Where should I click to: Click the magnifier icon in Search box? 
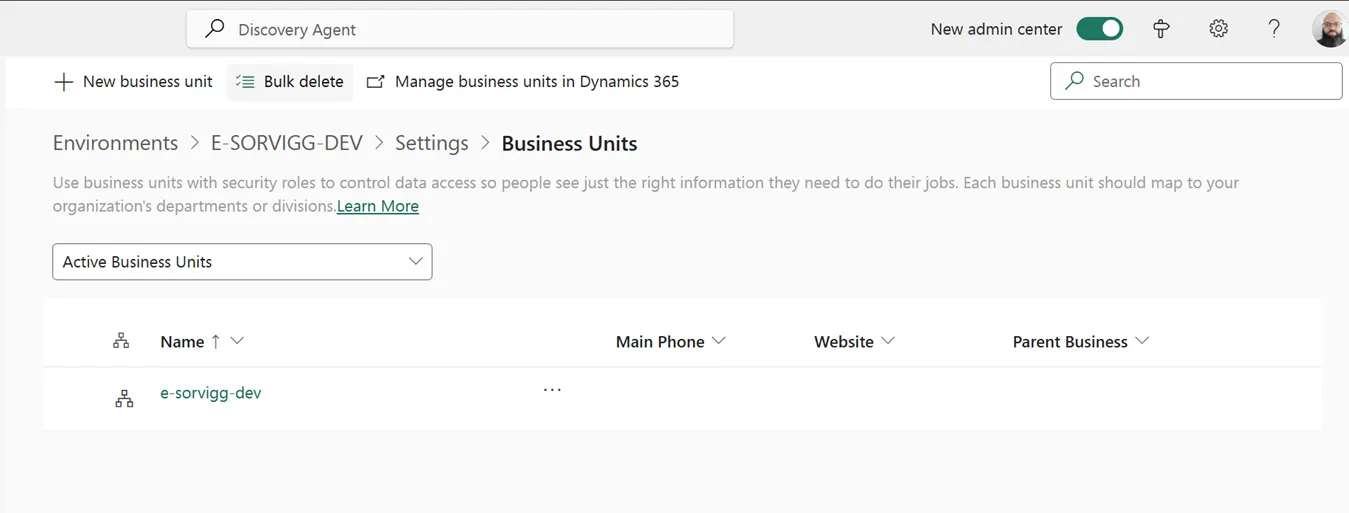[1075, 81]
